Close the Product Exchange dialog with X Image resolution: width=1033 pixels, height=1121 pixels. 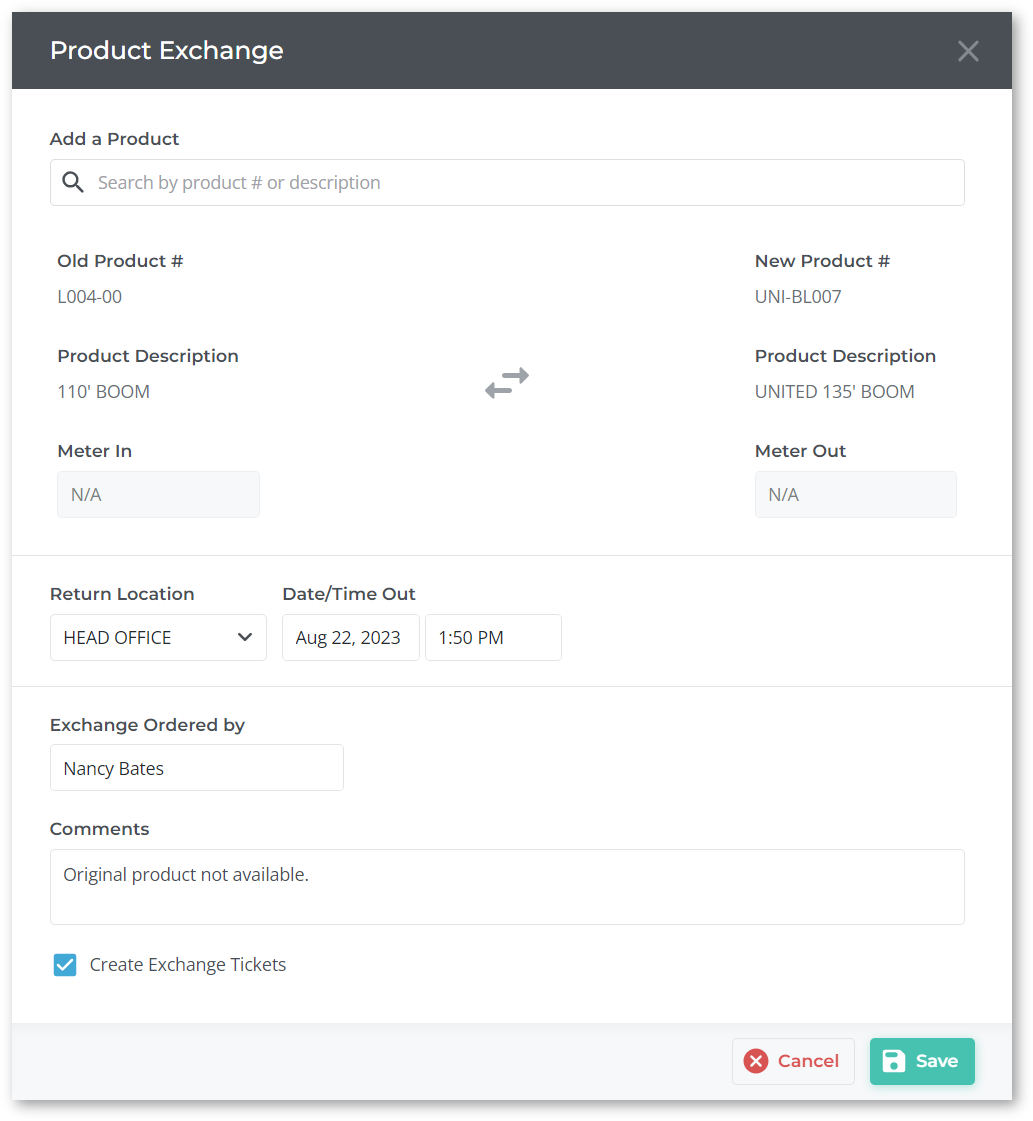[x=968, y=51]
